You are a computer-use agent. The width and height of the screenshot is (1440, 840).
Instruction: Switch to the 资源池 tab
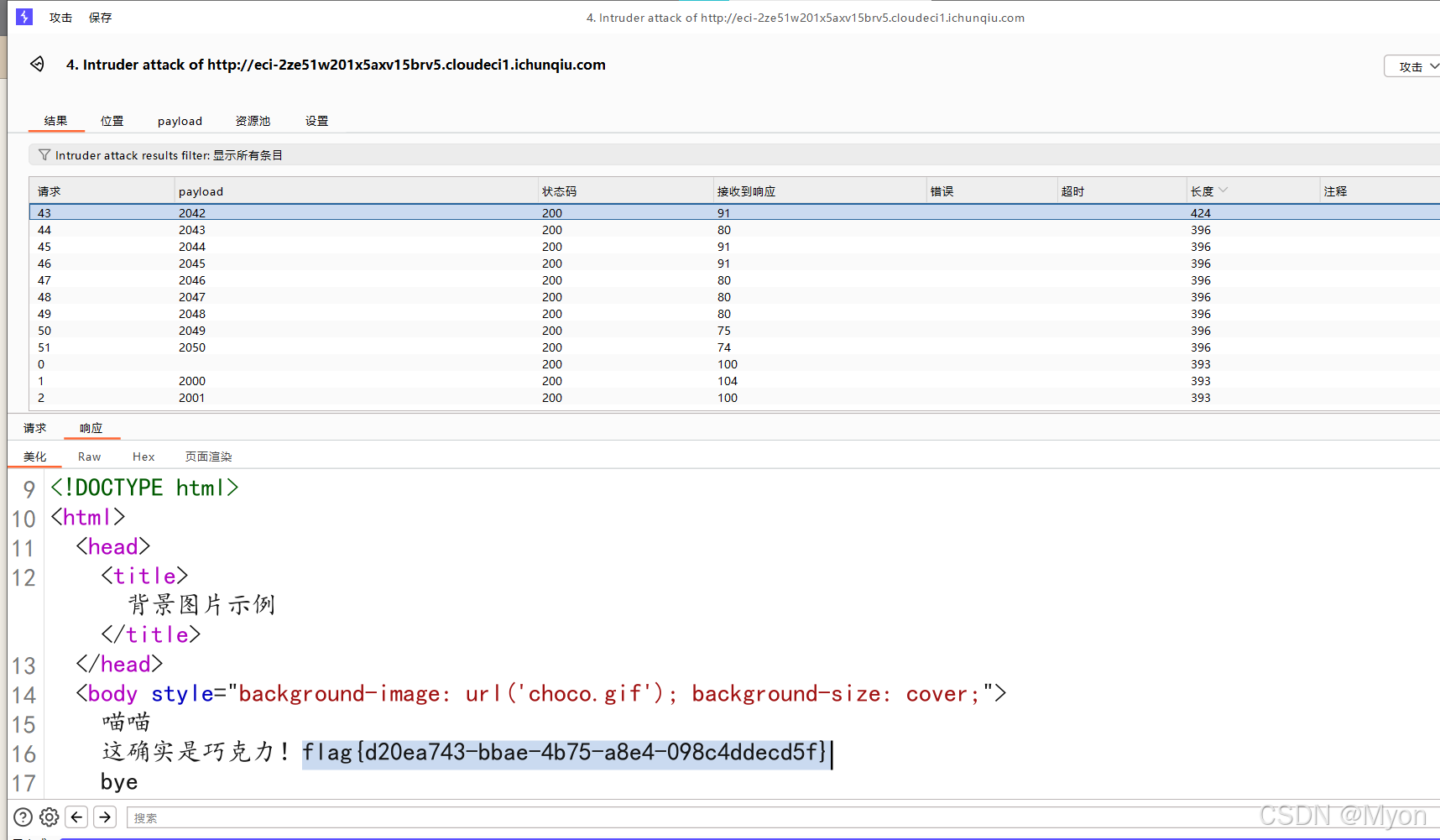pos(253,121)
